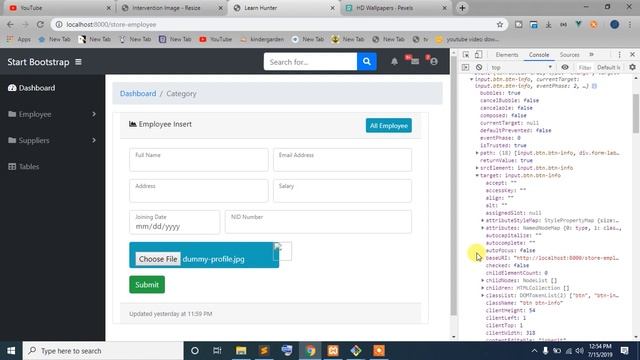
Task: Click the NID Number input field
Action: point(318,222)
